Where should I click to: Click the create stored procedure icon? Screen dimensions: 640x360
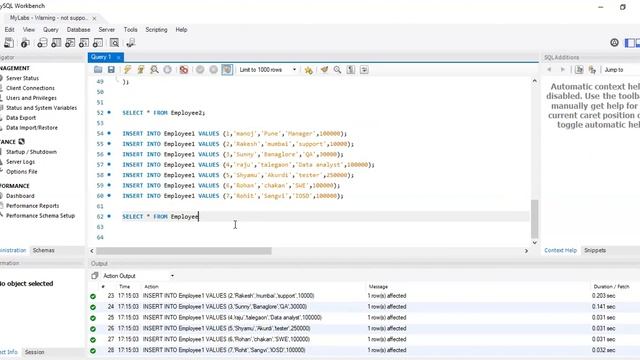84,43
